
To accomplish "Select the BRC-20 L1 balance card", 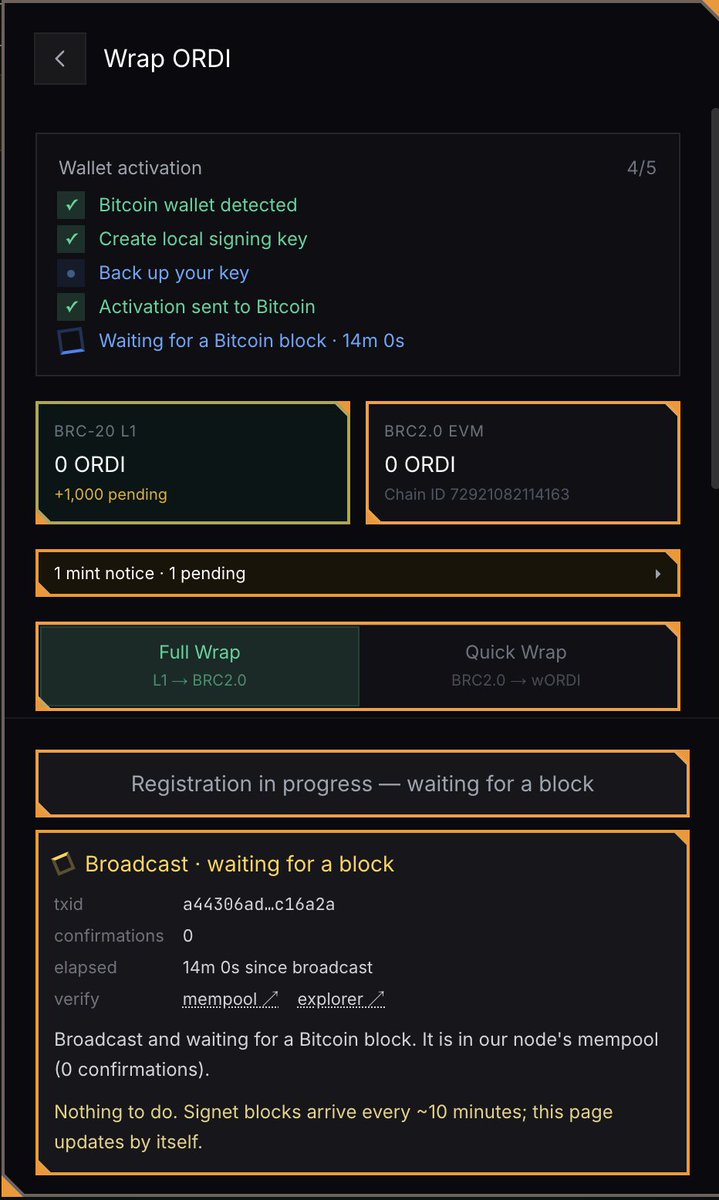I will [193, 463].
